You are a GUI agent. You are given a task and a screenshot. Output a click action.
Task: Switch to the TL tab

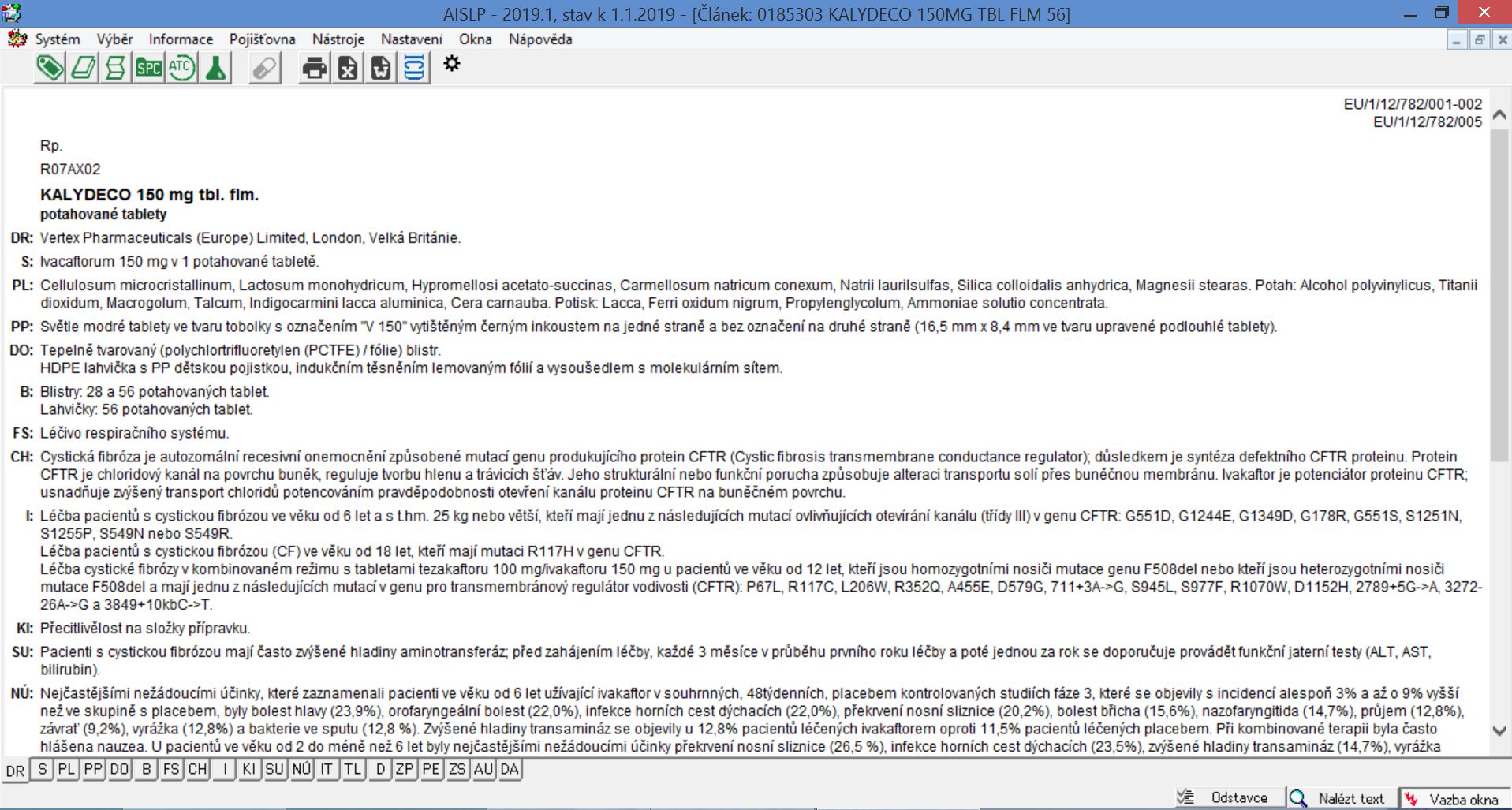pyautogui.click(x=353, y=769)
